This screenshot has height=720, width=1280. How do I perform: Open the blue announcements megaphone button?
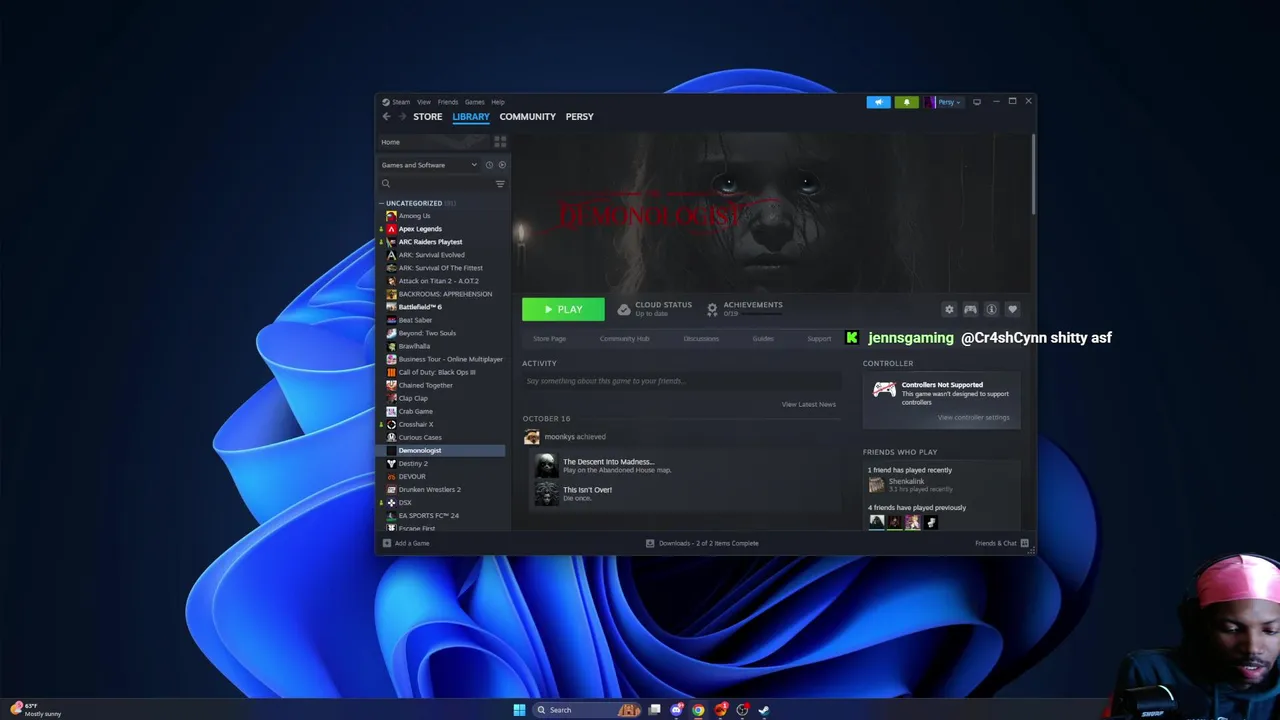[x=878, y=102]
